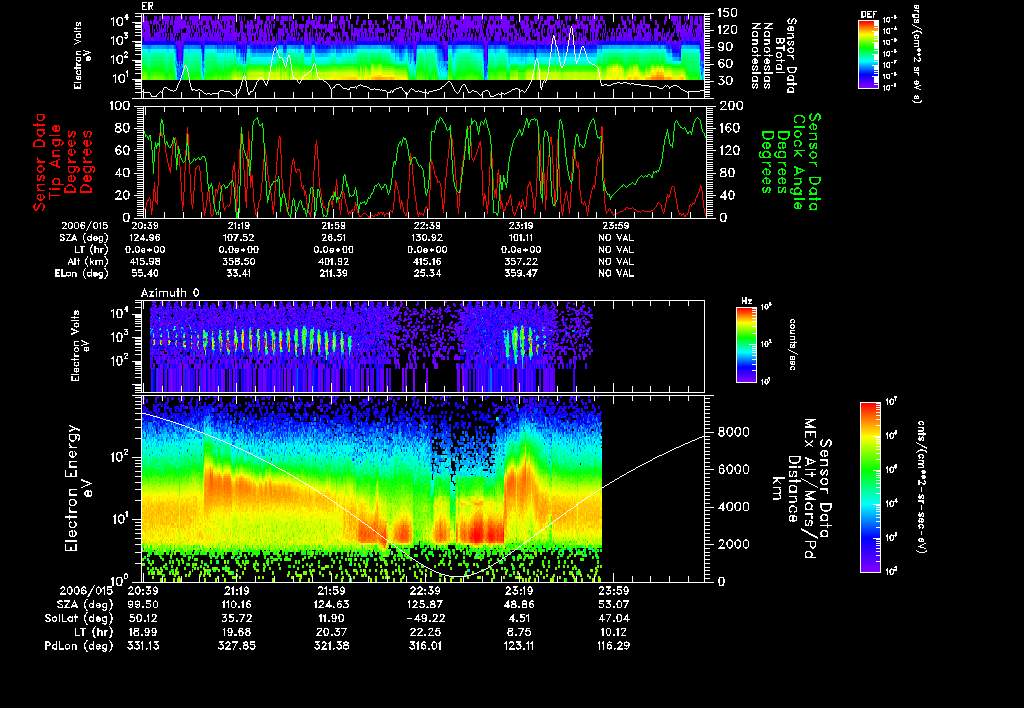The width and height of the screenshot is (1024, 708).
Task: Select ELon value 25.34
Action: (x=427, y=274)
